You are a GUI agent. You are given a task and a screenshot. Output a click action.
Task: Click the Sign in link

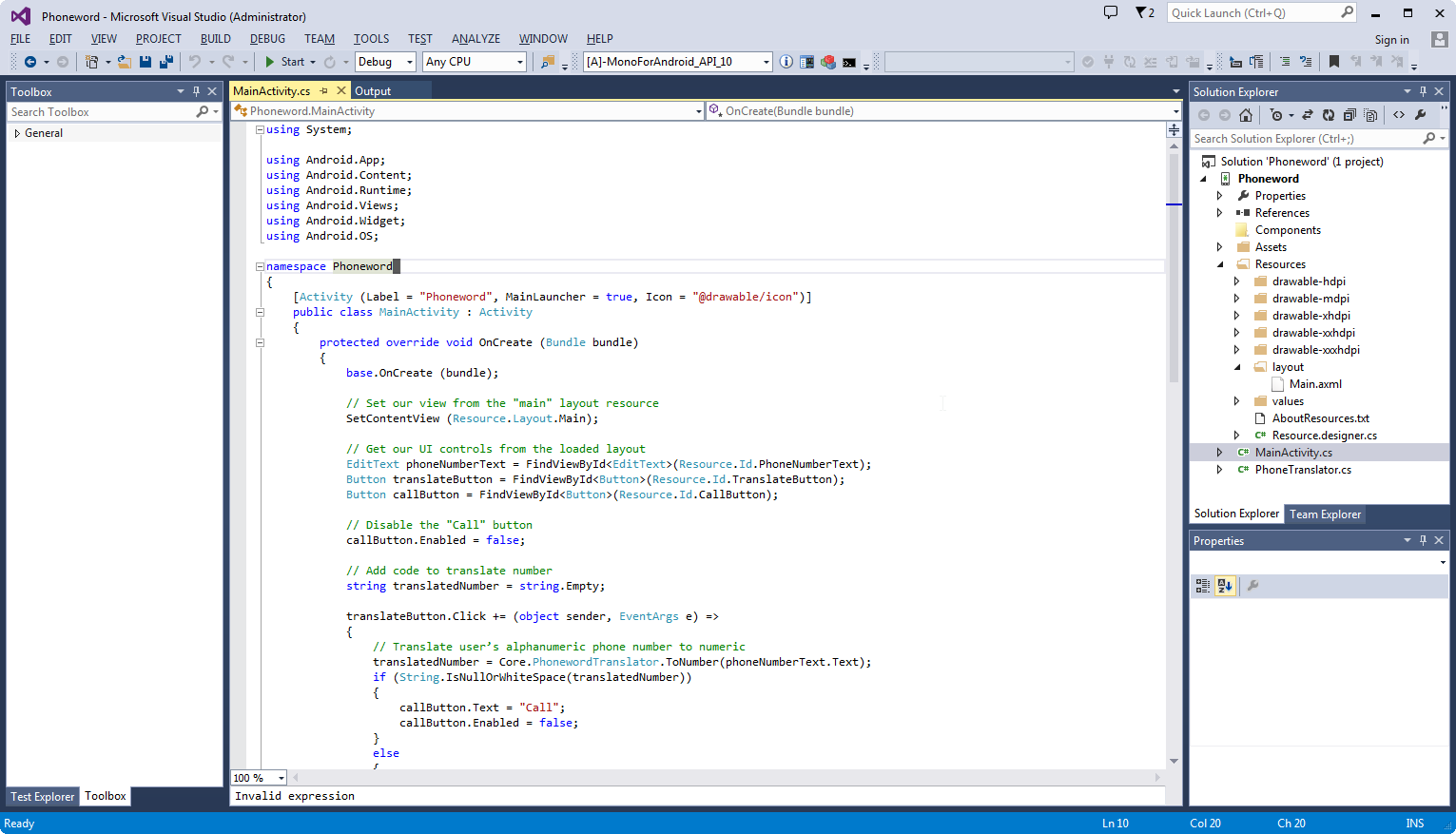[x=1391, y=40]
